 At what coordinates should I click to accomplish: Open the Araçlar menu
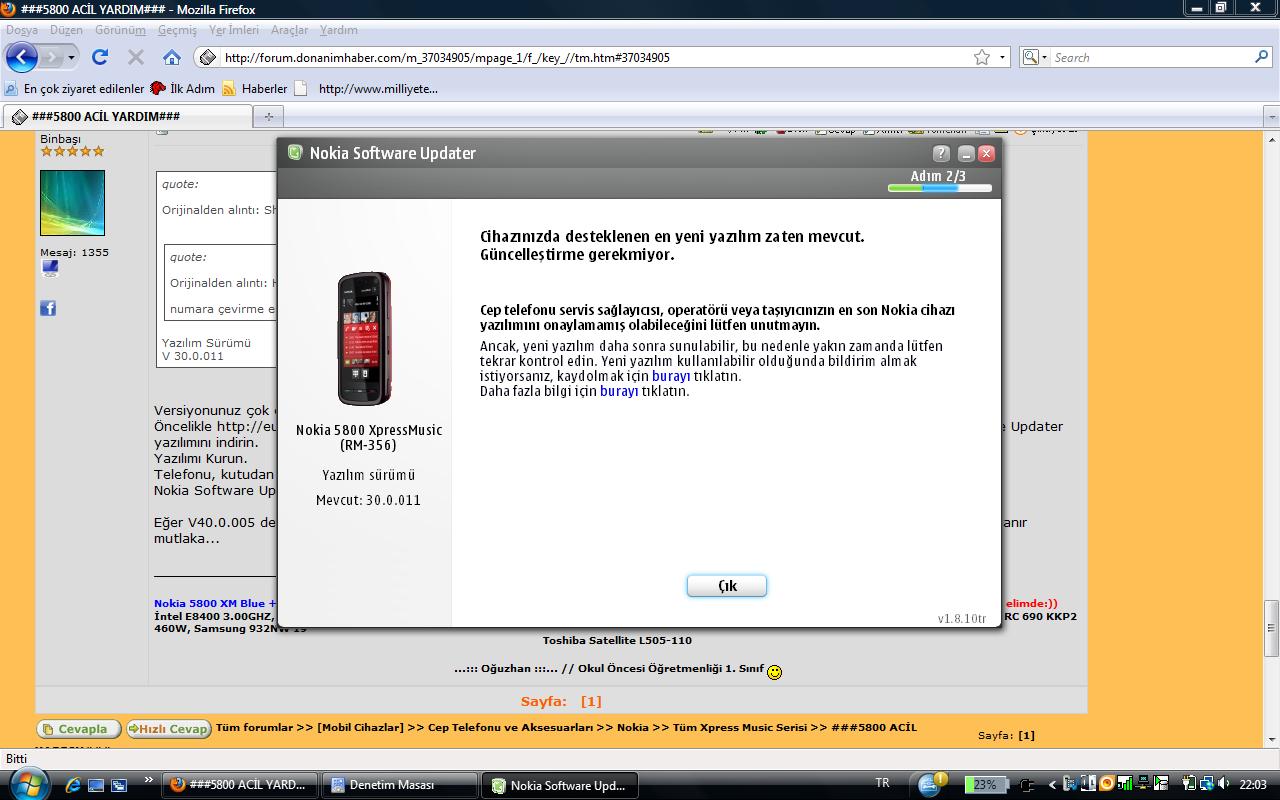click(x=290, y=30)
